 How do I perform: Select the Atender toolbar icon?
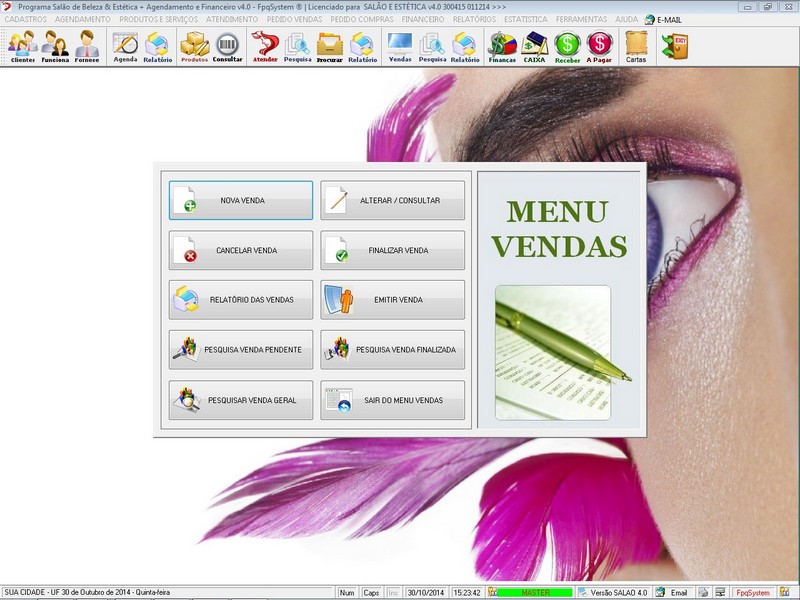[264, 46]
